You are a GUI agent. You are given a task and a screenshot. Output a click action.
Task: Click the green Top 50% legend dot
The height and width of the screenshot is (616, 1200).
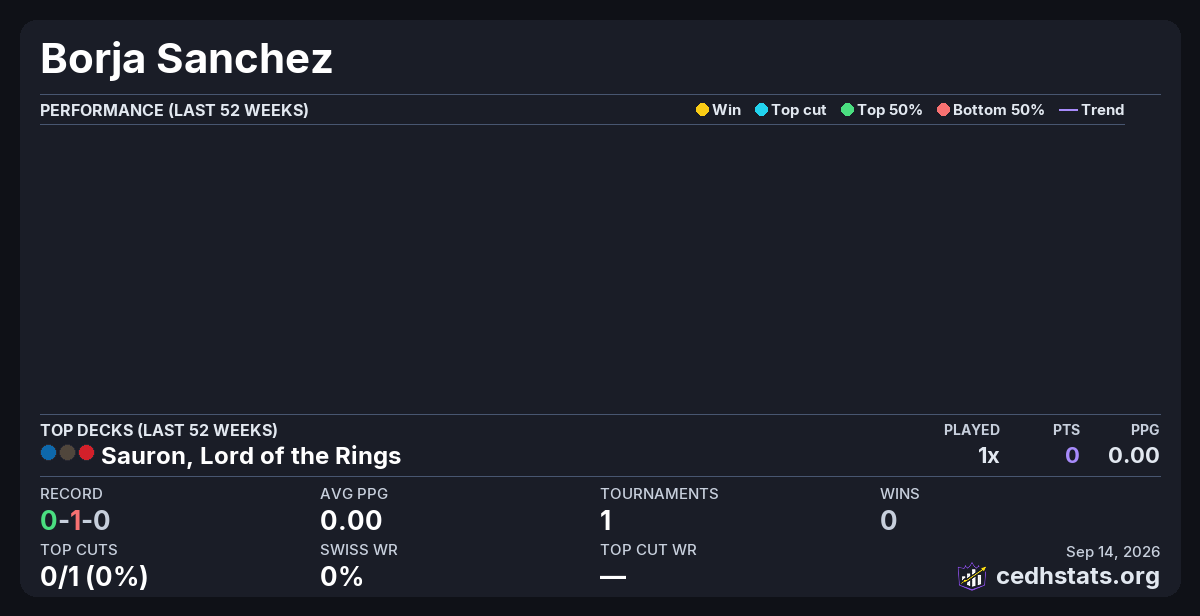pos(847,110)
